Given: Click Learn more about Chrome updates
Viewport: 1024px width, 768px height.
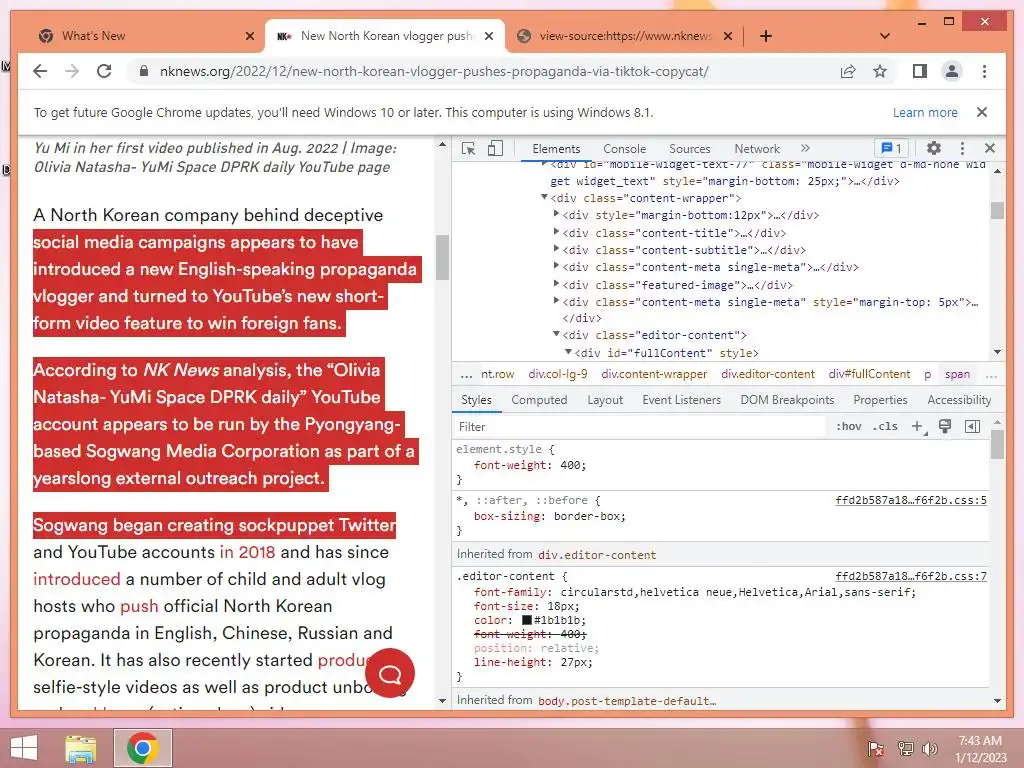Looking at the screenshot, I should [x=925, y=112].
